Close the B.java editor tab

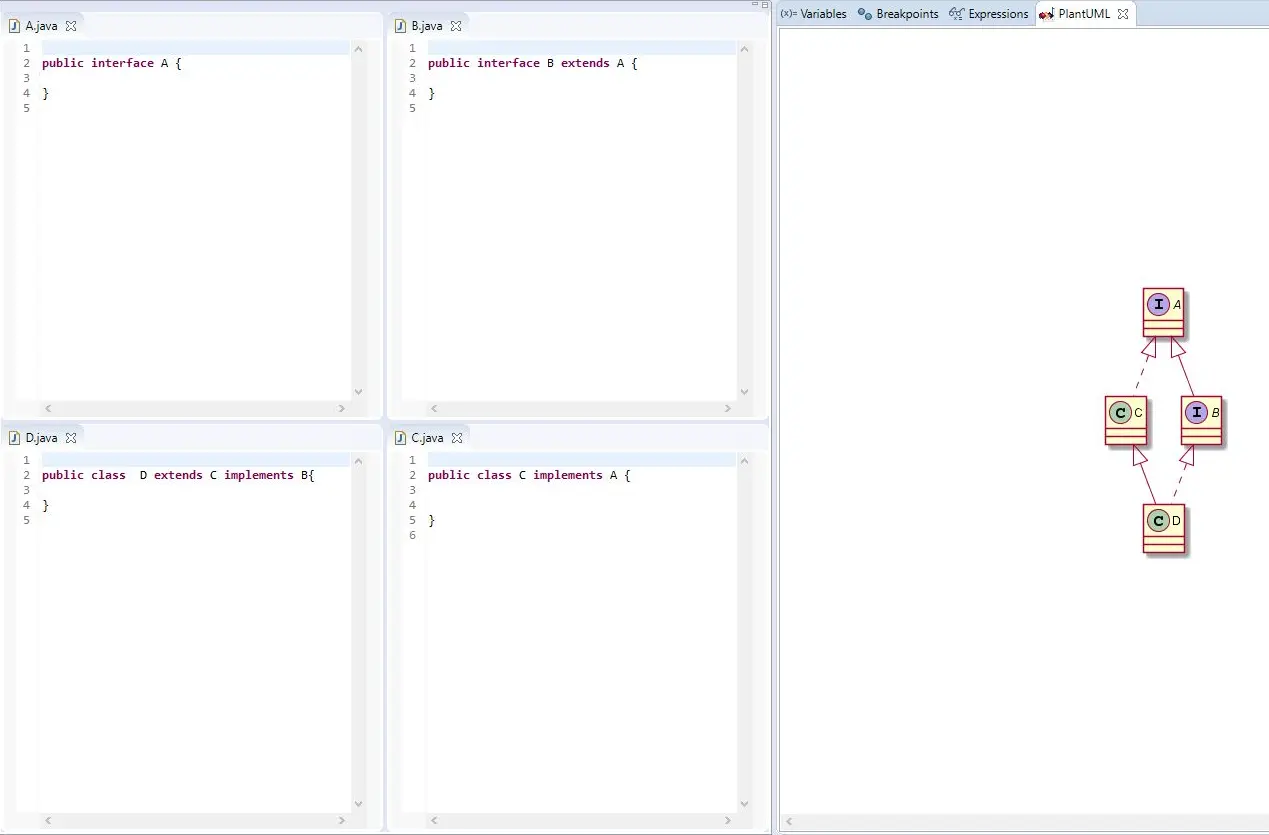pos(456,26)
